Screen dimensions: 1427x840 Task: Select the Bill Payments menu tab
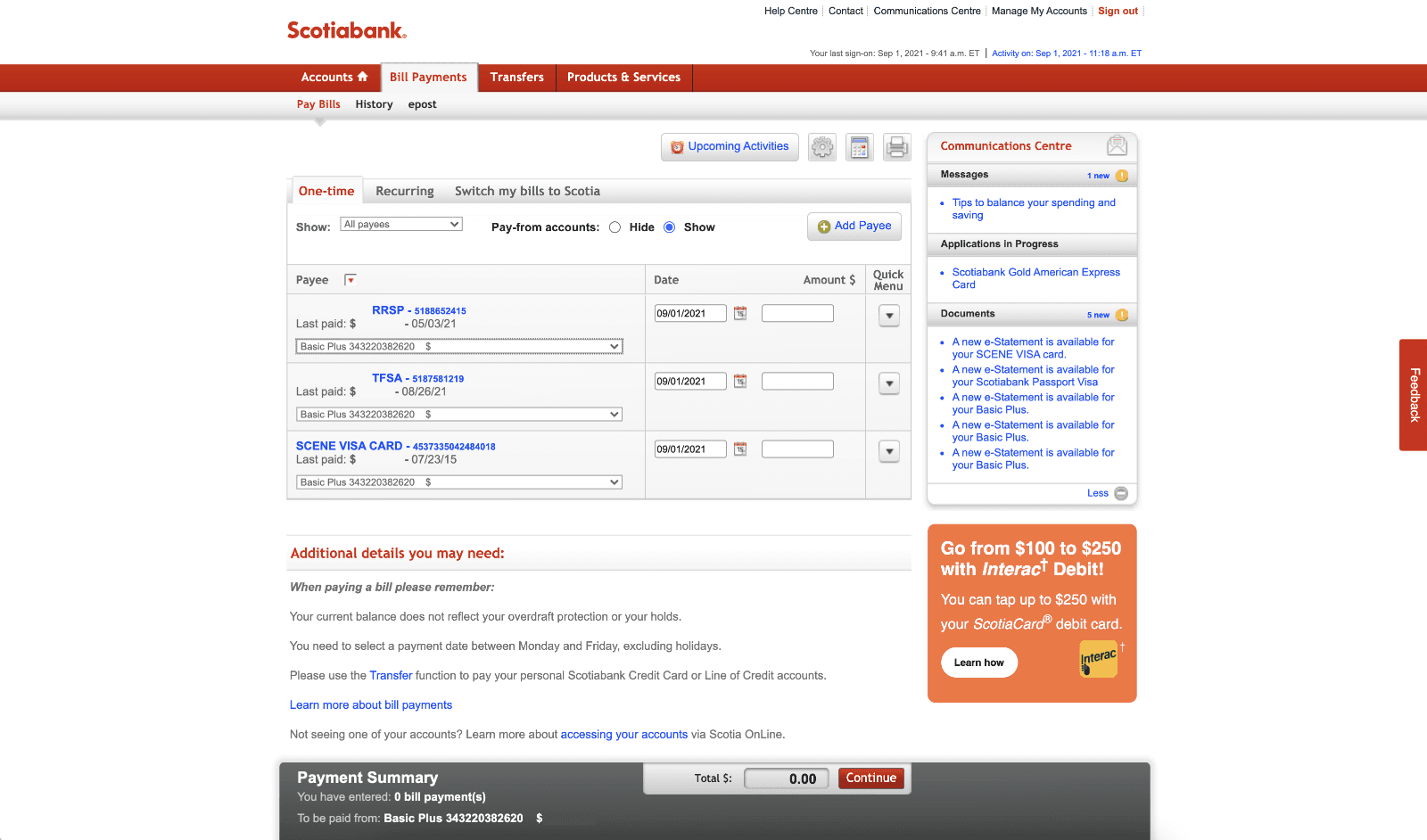click(428, 78)
